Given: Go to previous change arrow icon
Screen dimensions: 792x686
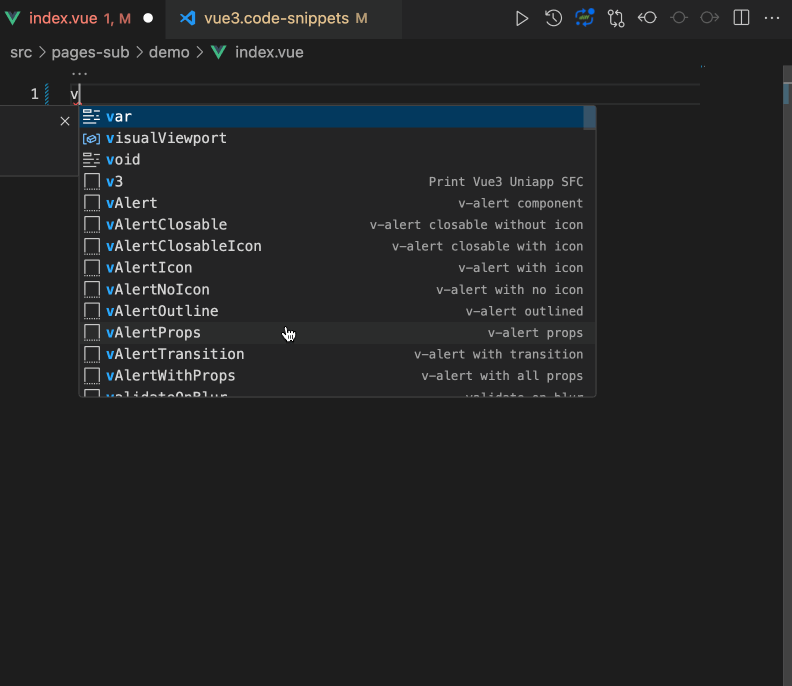Looking at the screenshot, I should click(648, 18).
